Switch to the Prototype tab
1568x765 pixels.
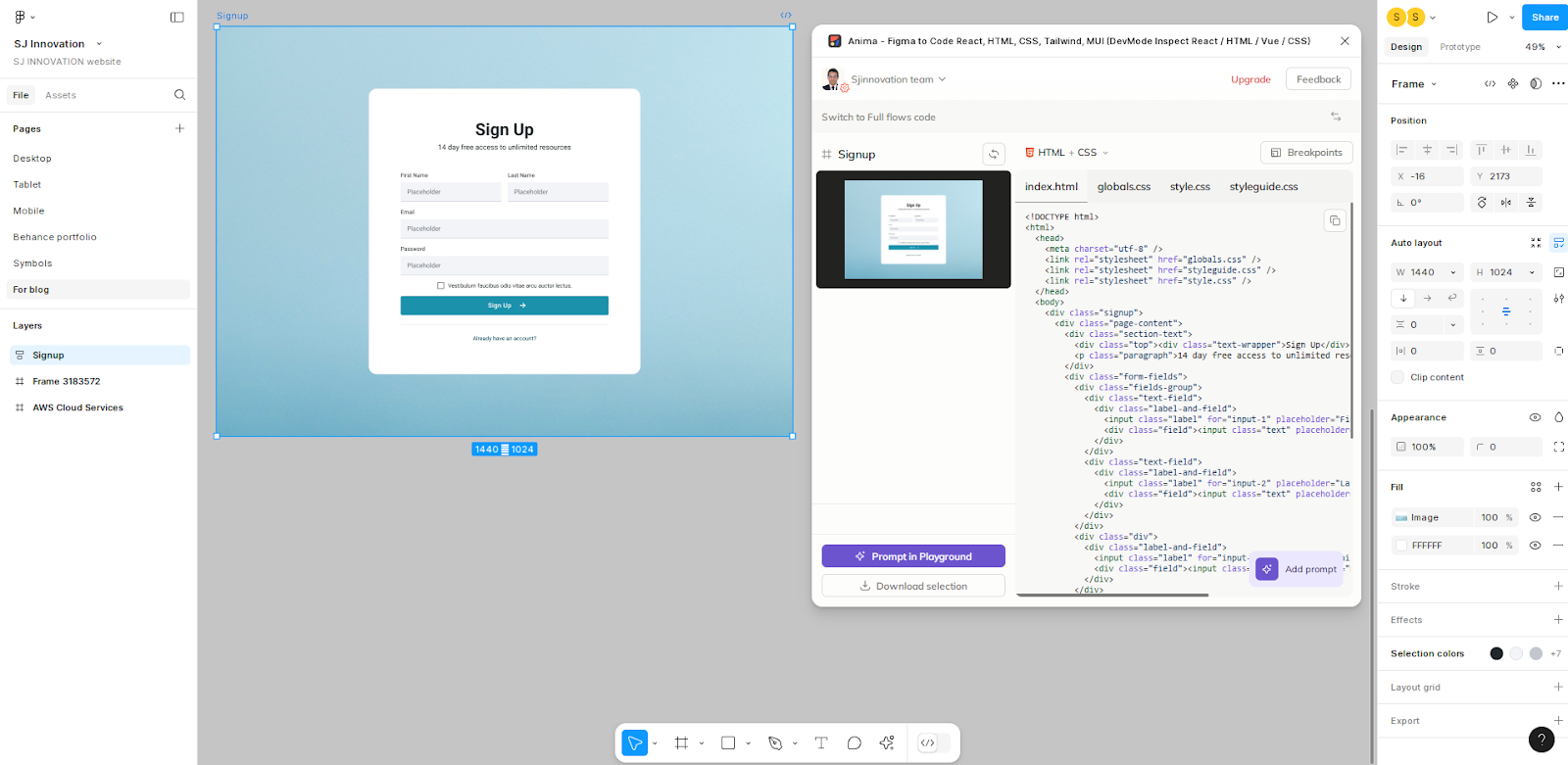tap(1460, 47)
